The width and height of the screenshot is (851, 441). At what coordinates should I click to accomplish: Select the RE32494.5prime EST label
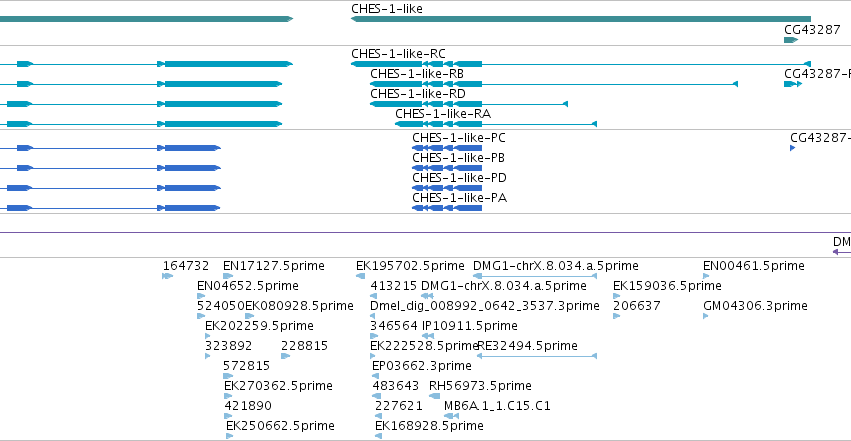528,346
